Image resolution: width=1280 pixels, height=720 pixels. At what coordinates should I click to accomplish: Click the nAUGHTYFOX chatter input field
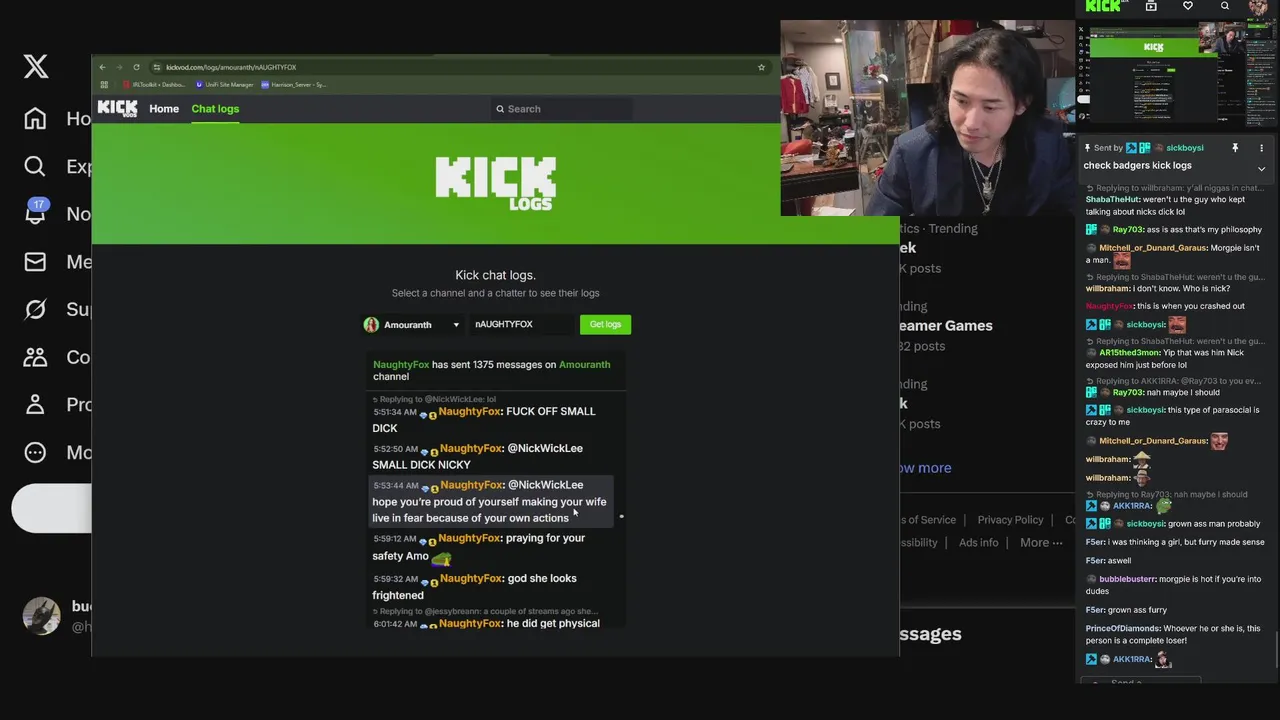point(521,324)
